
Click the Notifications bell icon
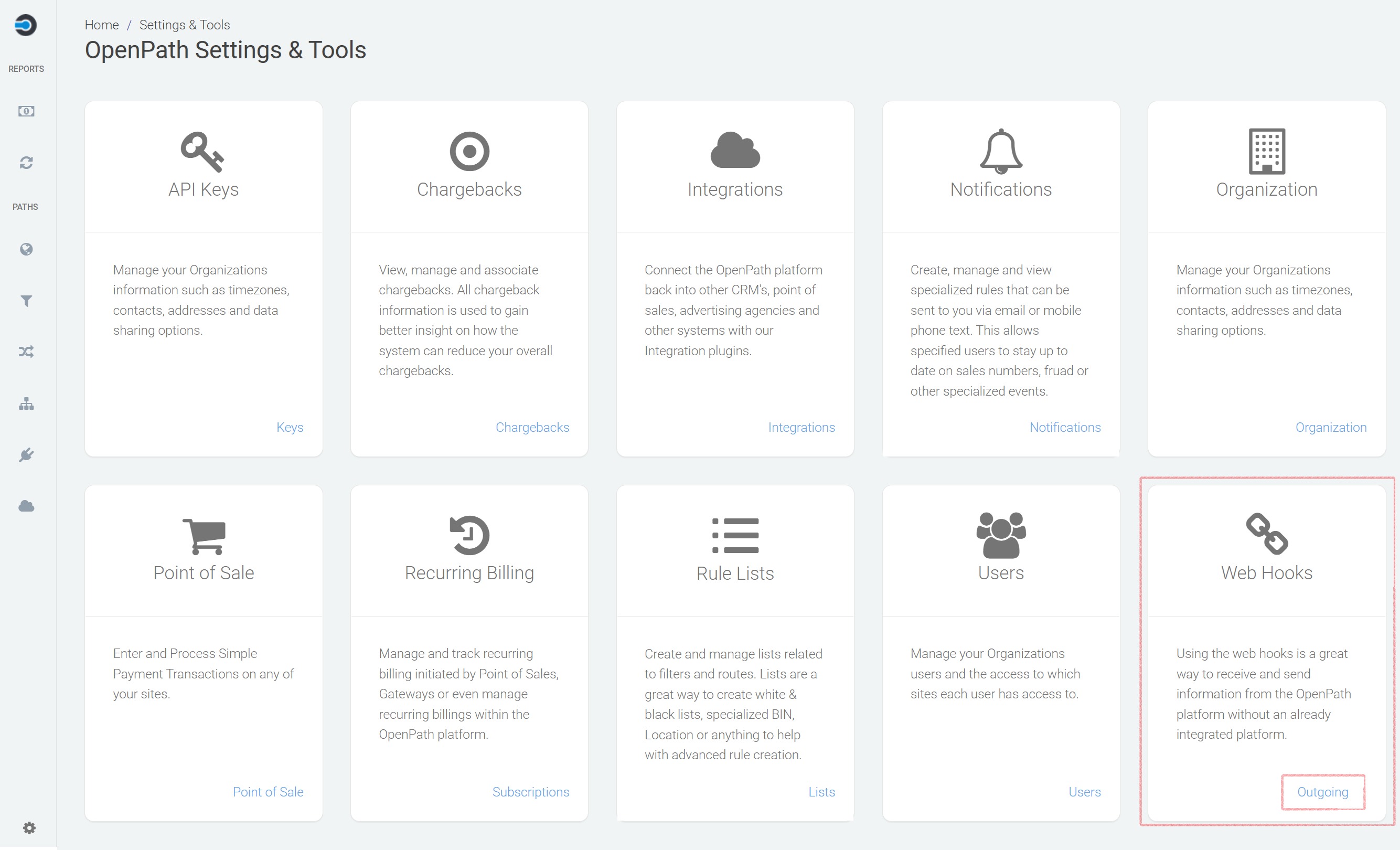pyautogui.click(x=1001, y=151)
